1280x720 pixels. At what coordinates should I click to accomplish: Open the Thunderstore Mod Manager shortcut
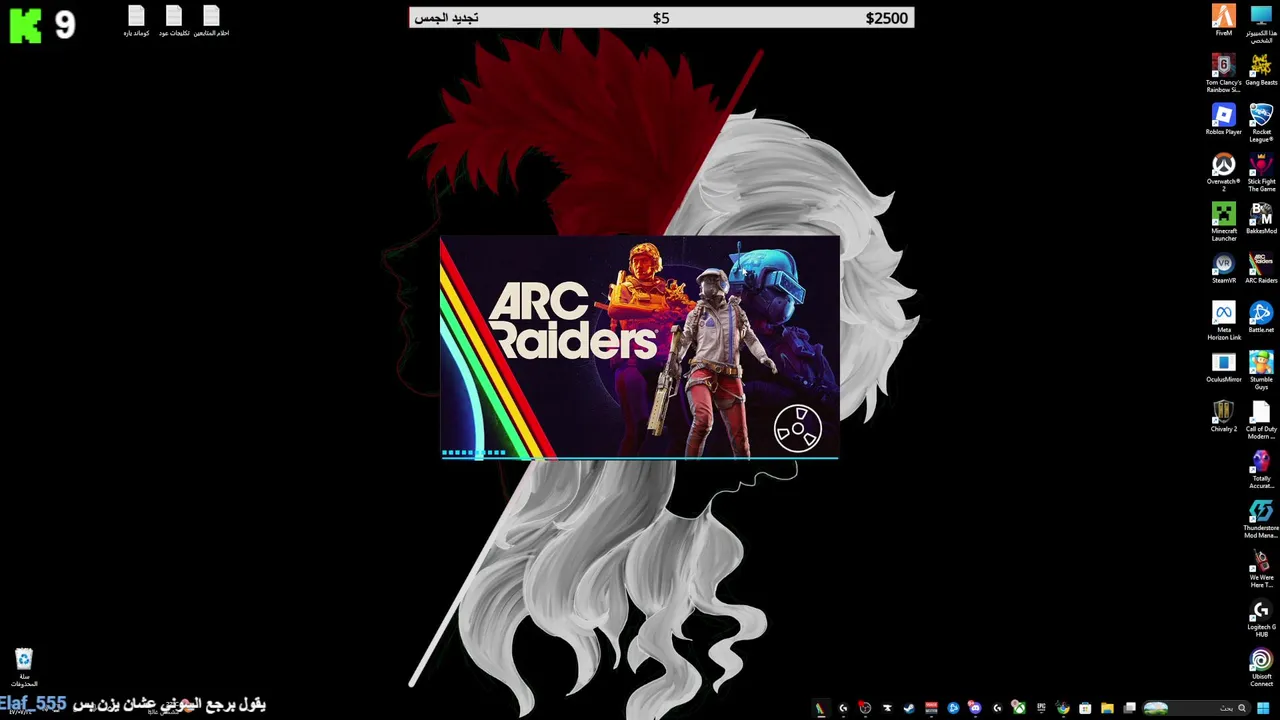[x=1262, y=519]
